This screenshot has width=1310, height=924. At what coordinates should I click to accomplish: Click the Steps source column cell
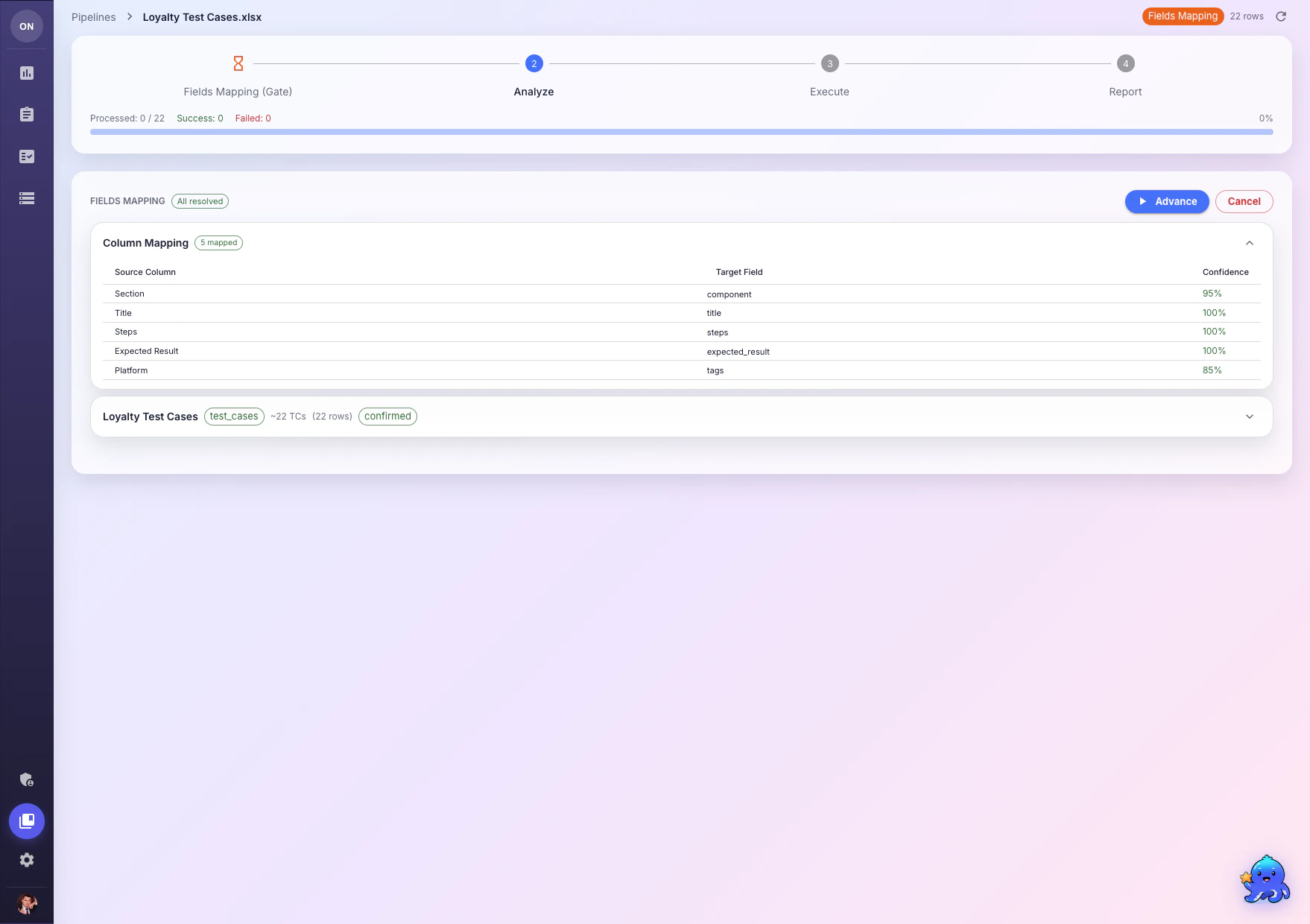[x=126, y=332]
